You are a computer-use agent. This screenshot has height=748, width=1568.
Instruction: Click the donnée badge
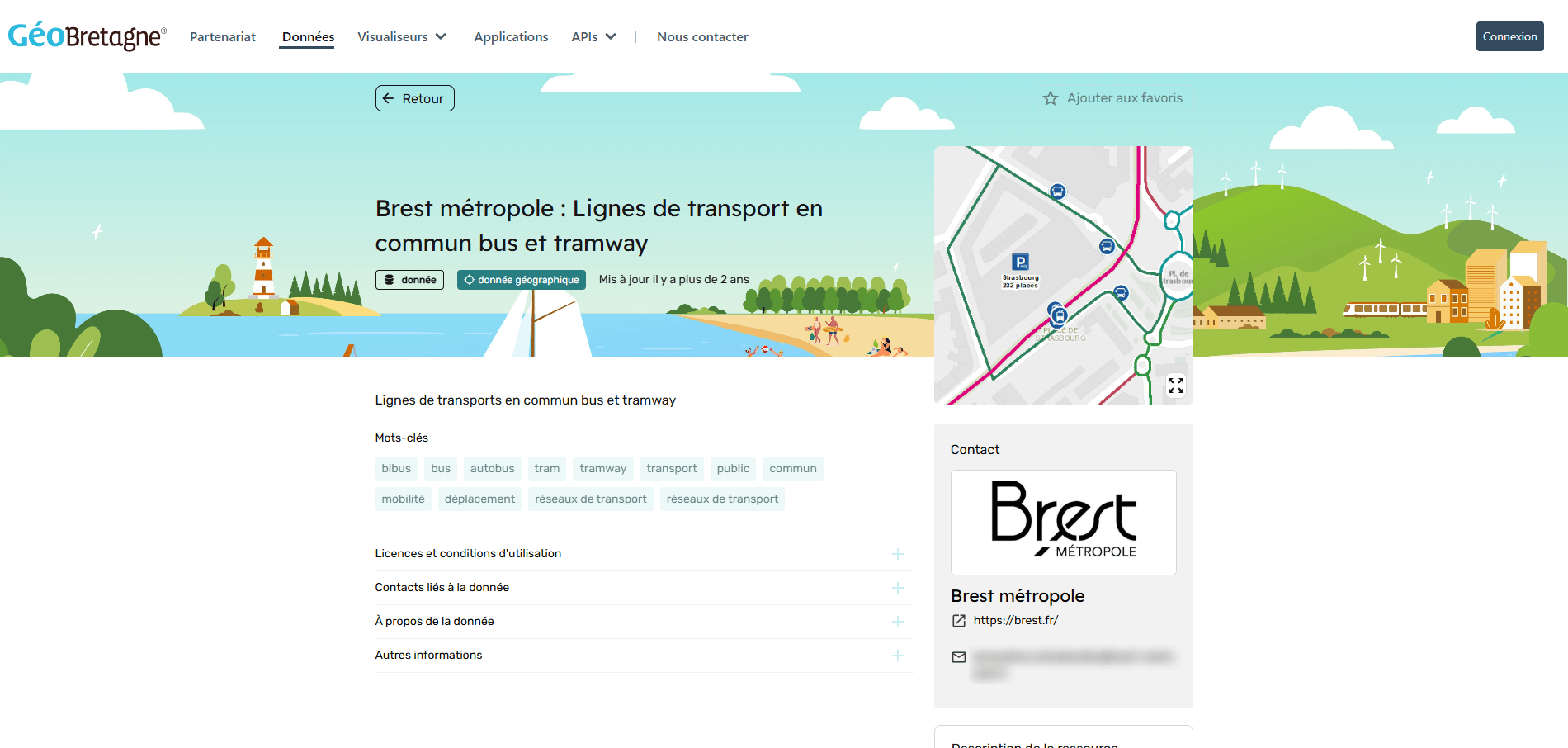point(410,280)
